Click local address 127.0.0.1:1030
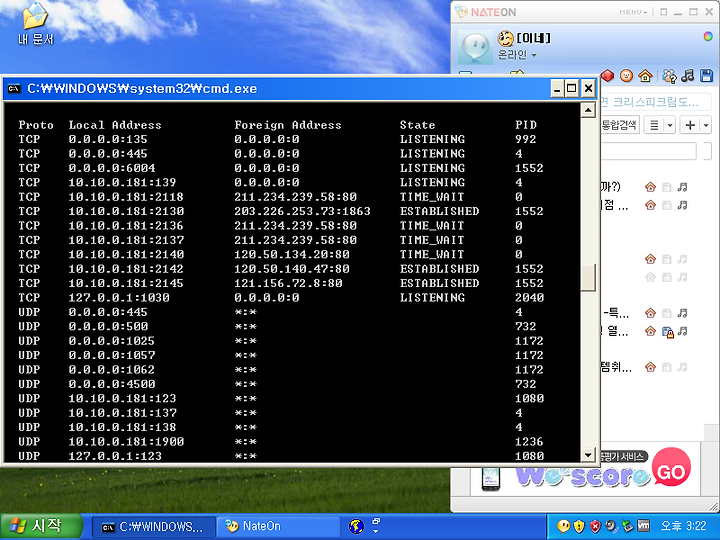 click(x=119, y=298)
